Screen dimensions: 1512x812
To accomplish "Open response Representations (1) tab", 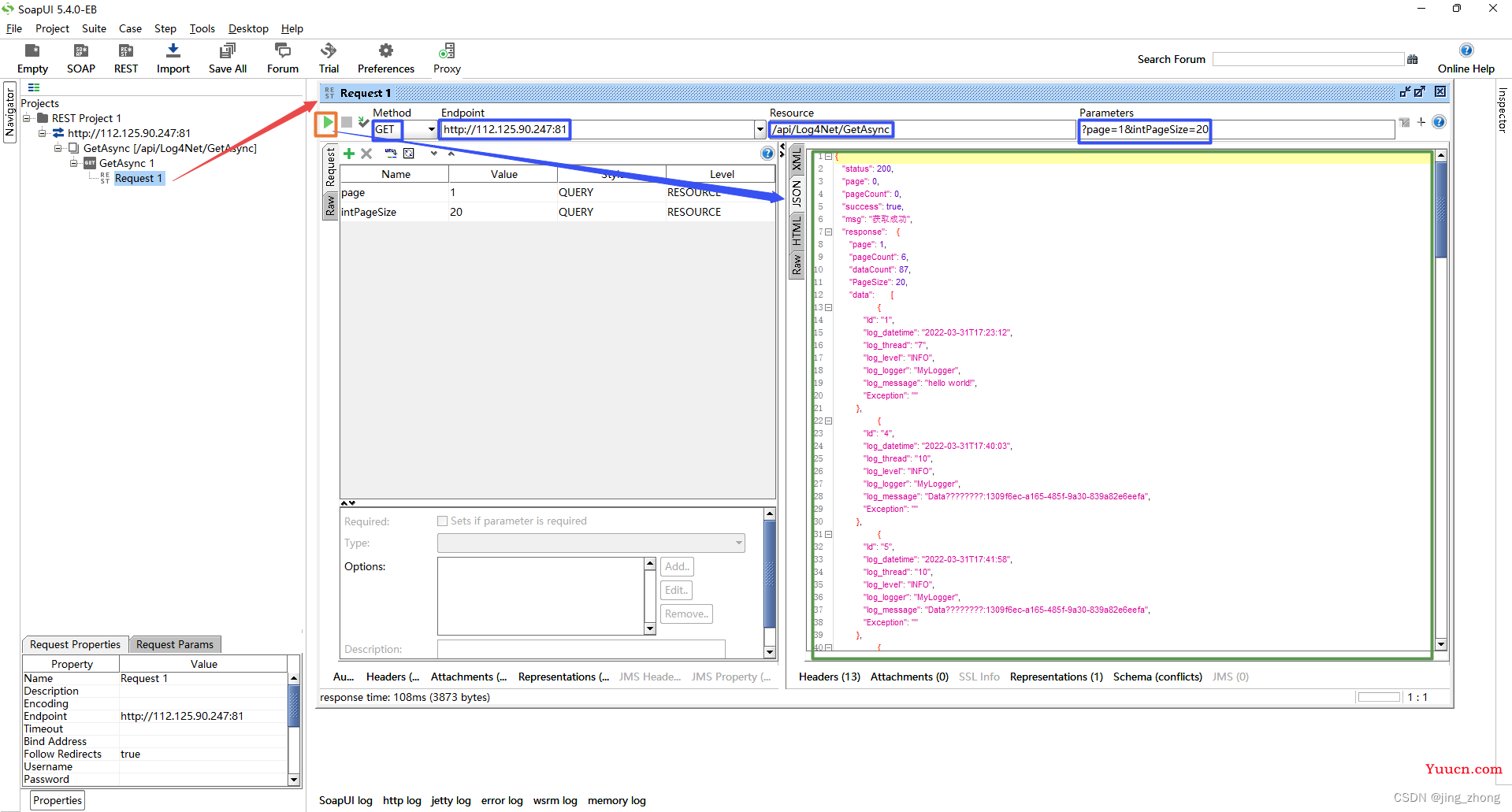I will [1056, 677].
